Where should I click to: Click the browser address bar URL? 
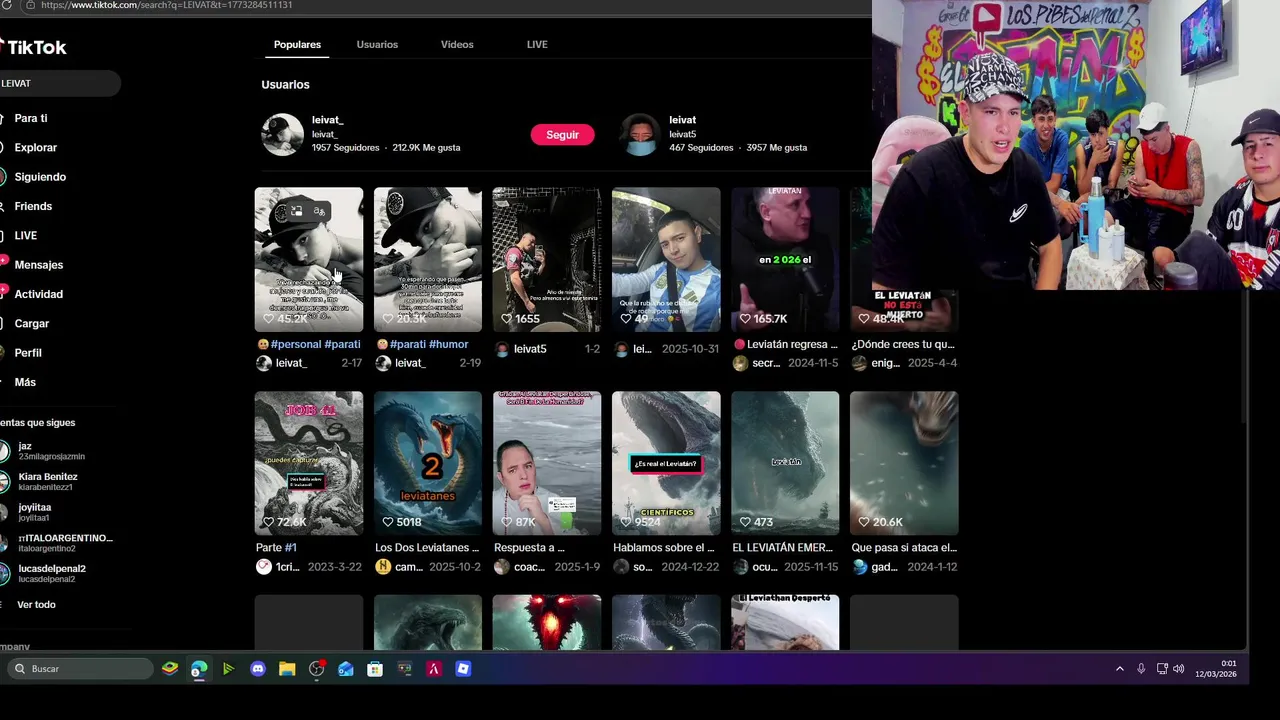pos(167,5)
